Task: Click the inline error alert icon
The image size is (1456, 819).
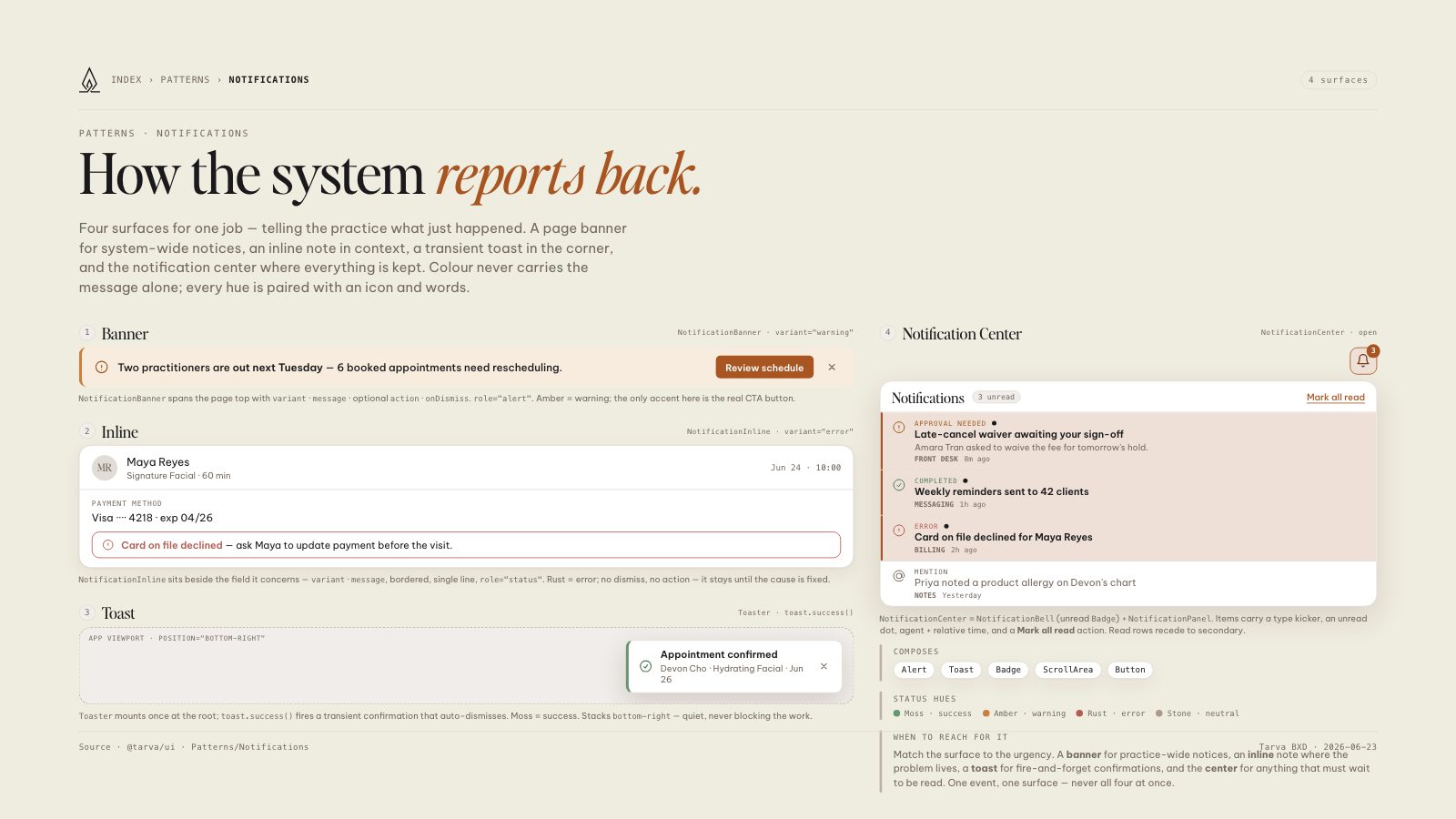Action: point(108,545)
